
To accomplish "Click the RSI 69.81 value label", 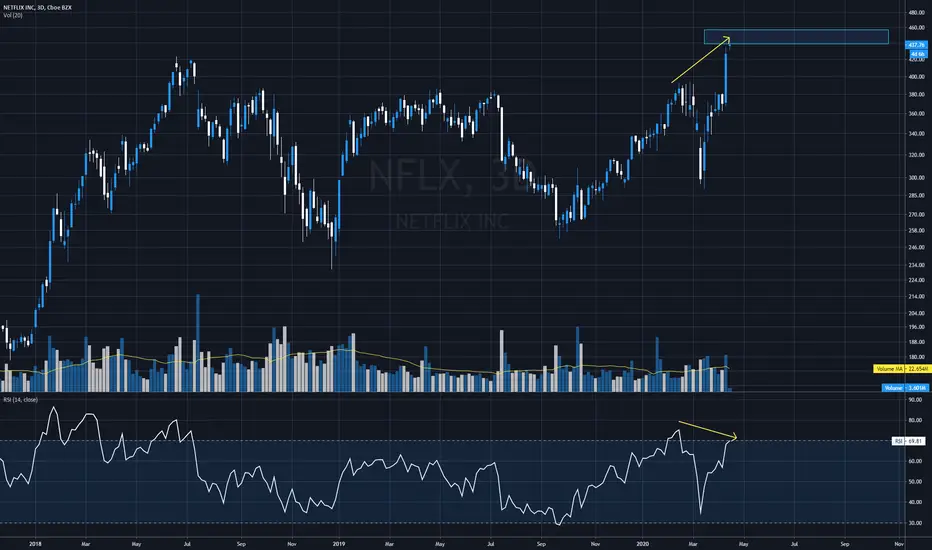I will pos(909,441).
